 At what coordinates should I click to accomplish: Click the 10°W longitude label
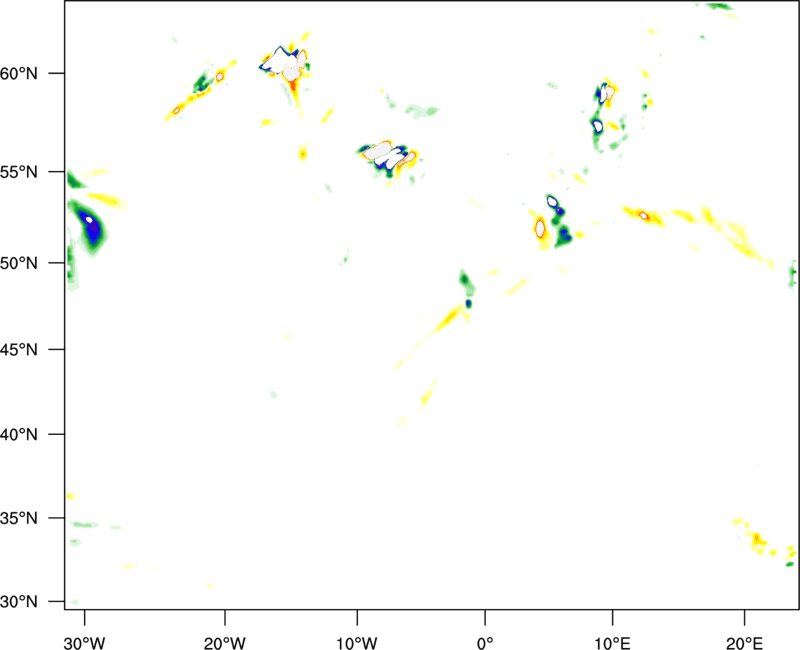click(x=357, y=643)
